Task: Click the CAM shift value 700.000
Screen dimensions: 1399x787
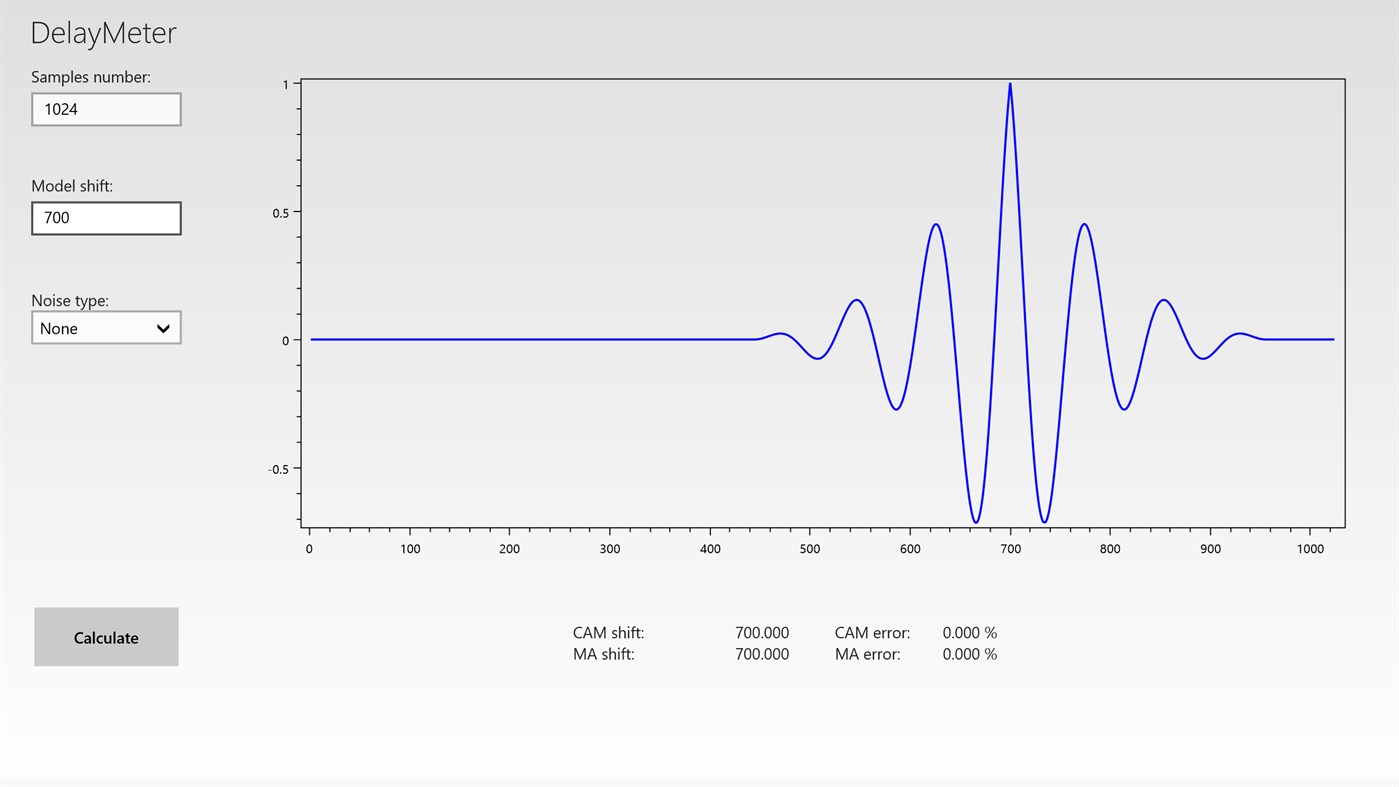Action: click(762, 632)
